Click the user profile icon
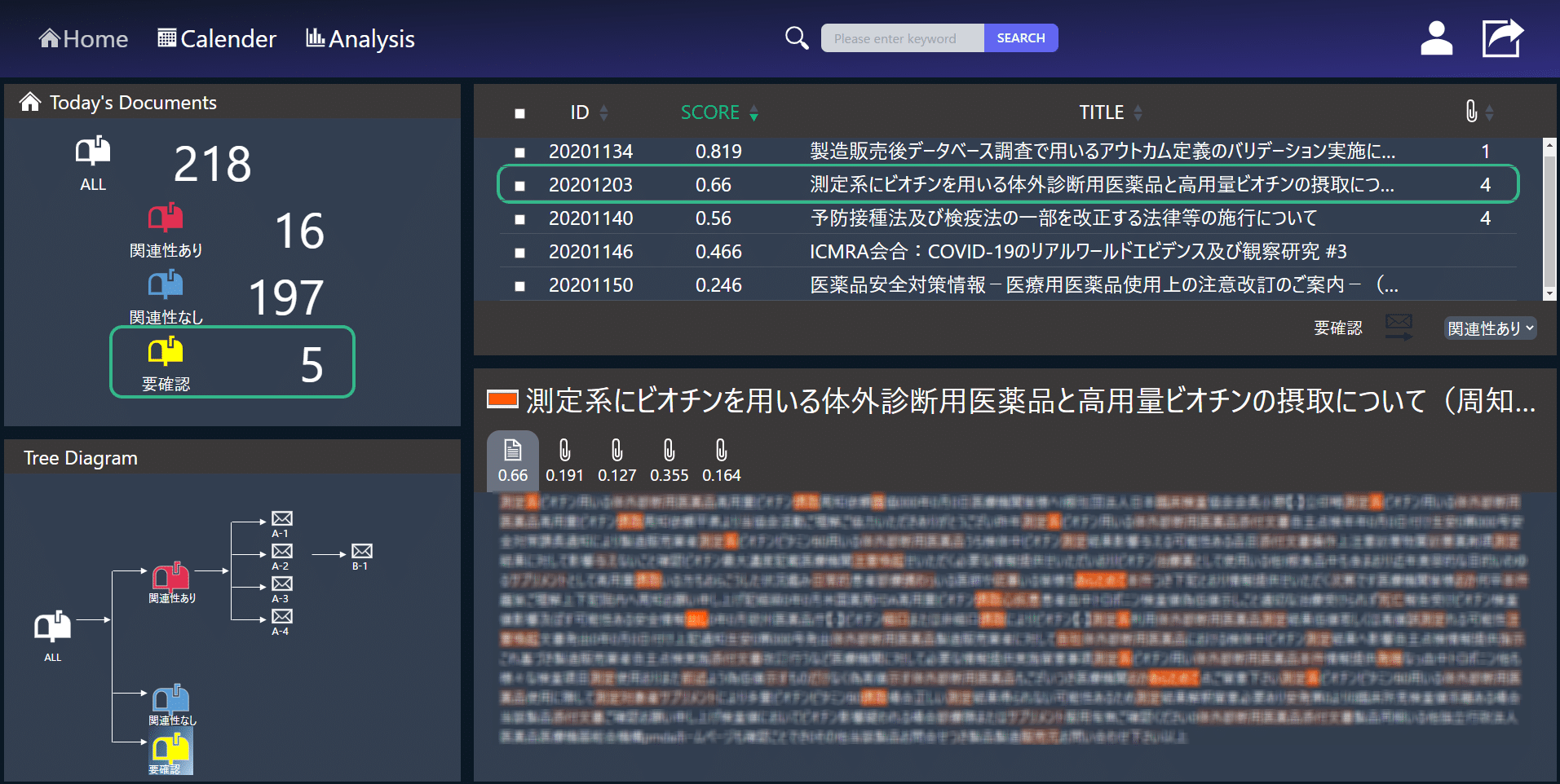Viewport: 1560px width, 784px height. click(x=1436, y=38)
